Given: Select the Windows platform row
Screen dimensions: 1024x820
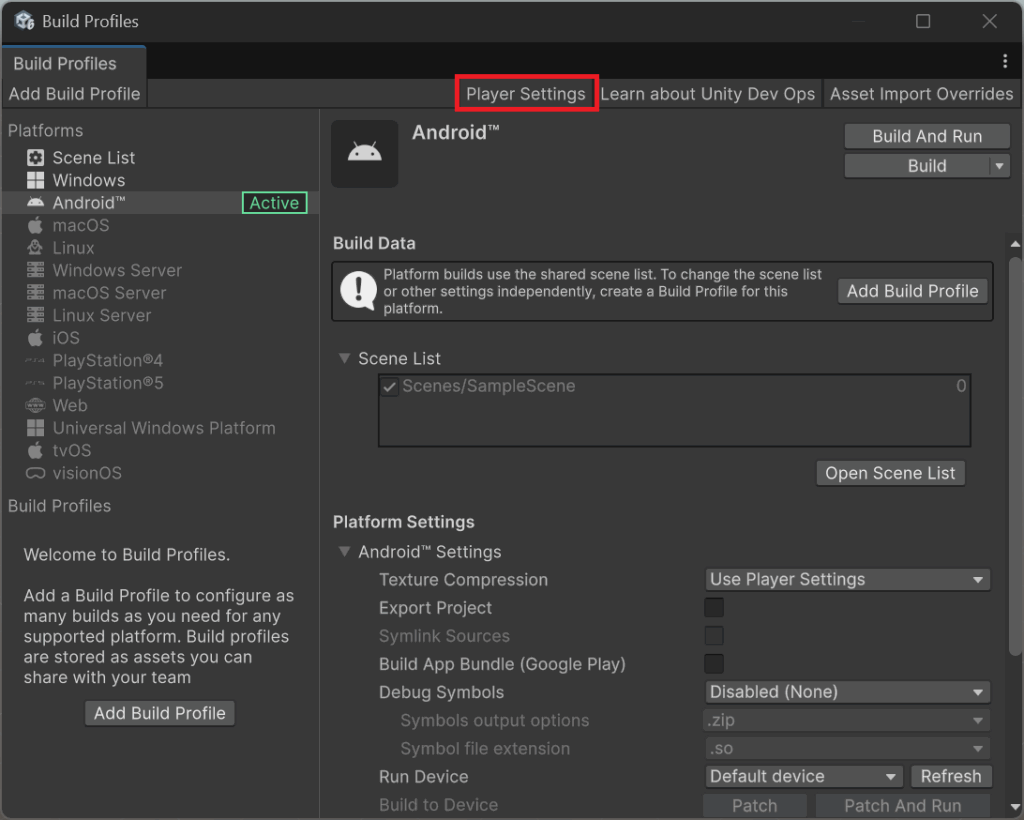Looking at the screenshot, I should point(160,180).
